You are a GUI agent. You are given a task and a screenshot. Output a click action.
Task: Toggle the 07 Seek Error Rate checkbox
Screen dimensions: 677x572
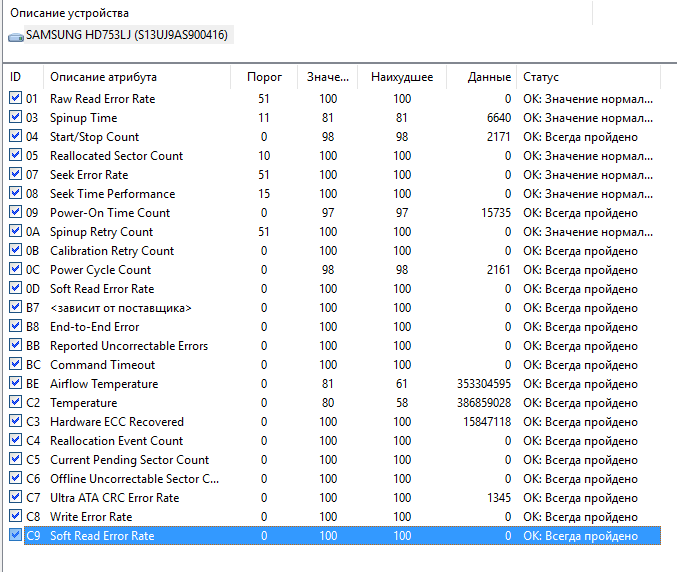(15, 174)
